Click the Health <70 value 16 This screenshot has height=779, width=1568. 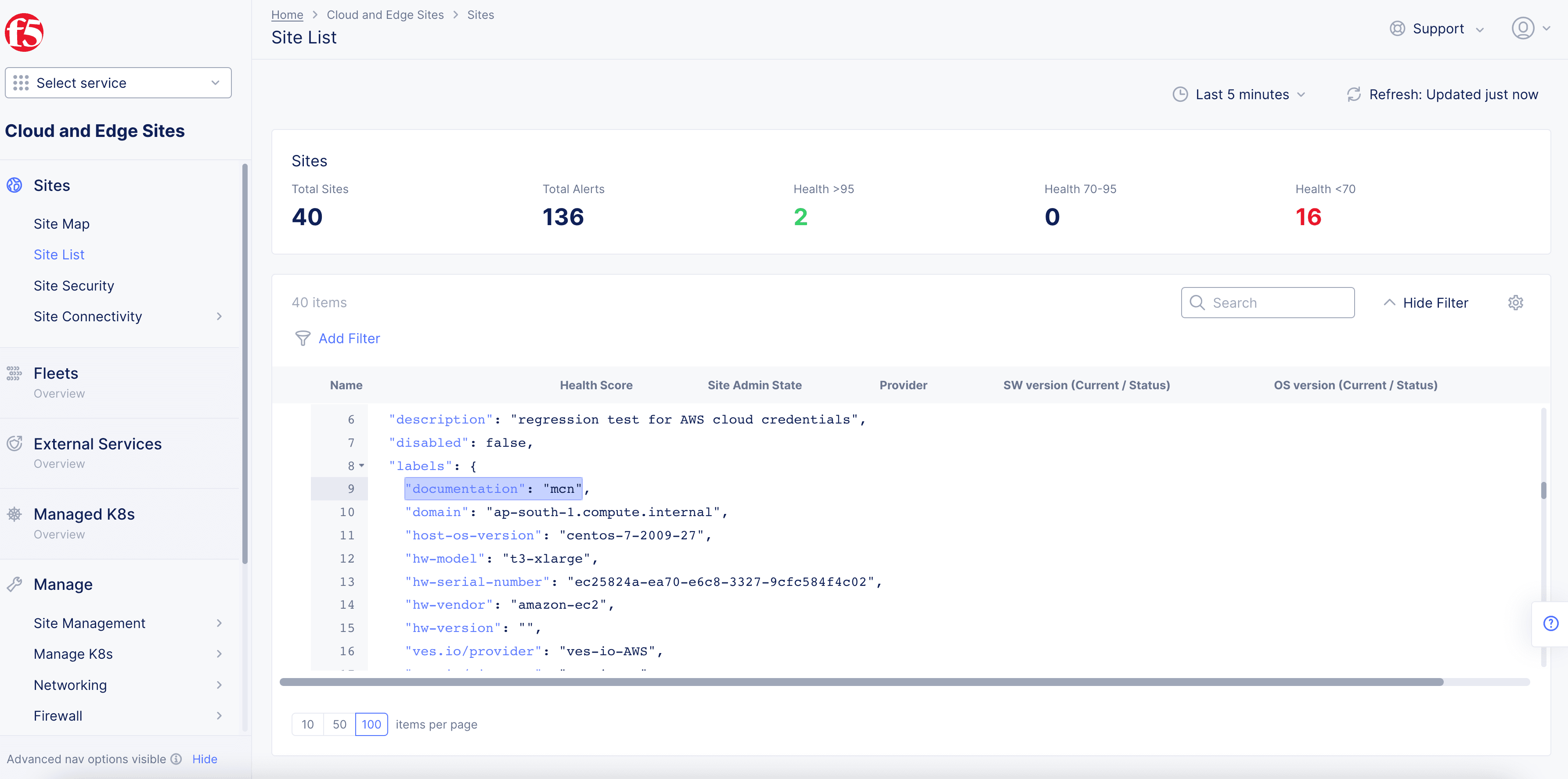pyautogui.click(x=1308, y=217)
